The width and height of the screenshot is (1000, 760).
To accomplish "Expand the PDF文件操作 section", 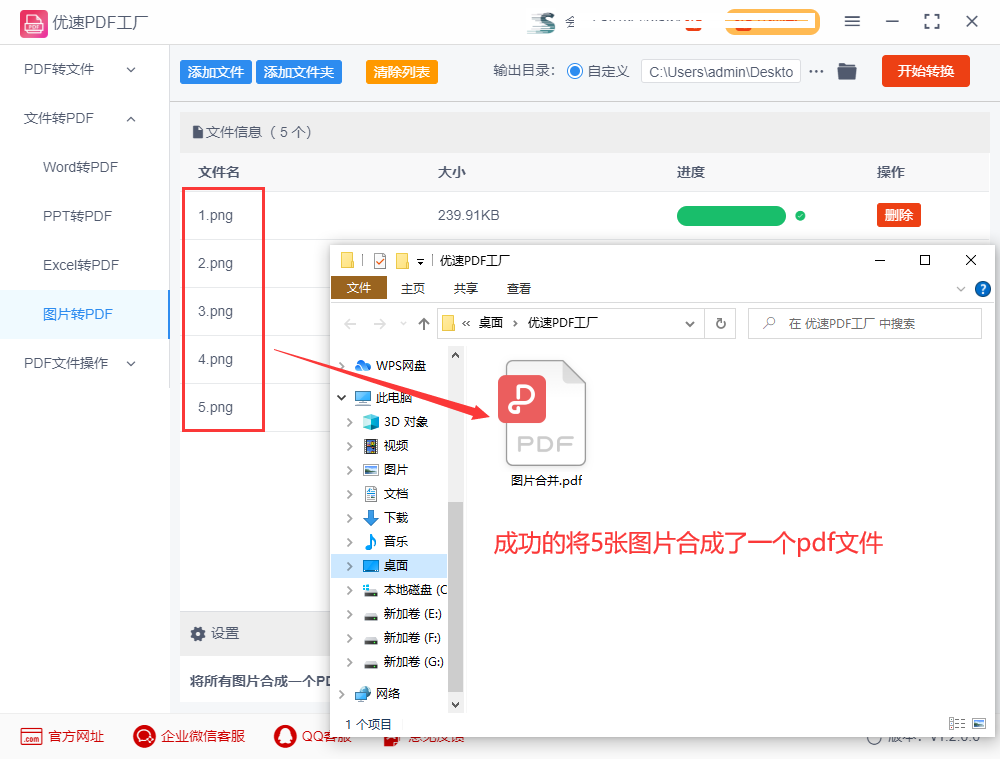I will (x=131, y=363).
